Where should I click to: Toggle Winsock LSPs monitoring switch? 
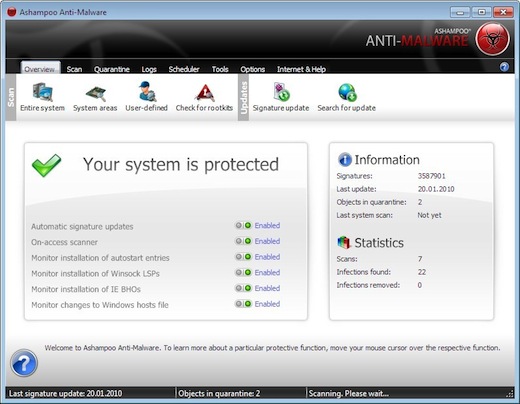tap(243, 272)
